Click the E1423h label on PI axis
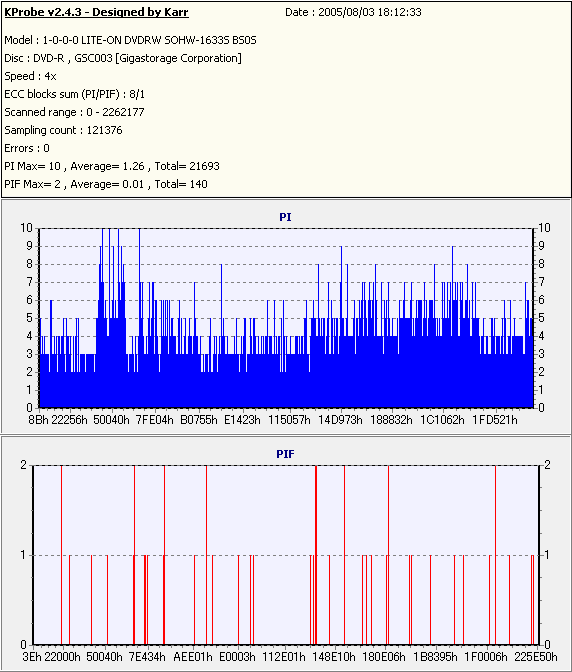This screenshot has width=572, height=672. pos(242,420)
